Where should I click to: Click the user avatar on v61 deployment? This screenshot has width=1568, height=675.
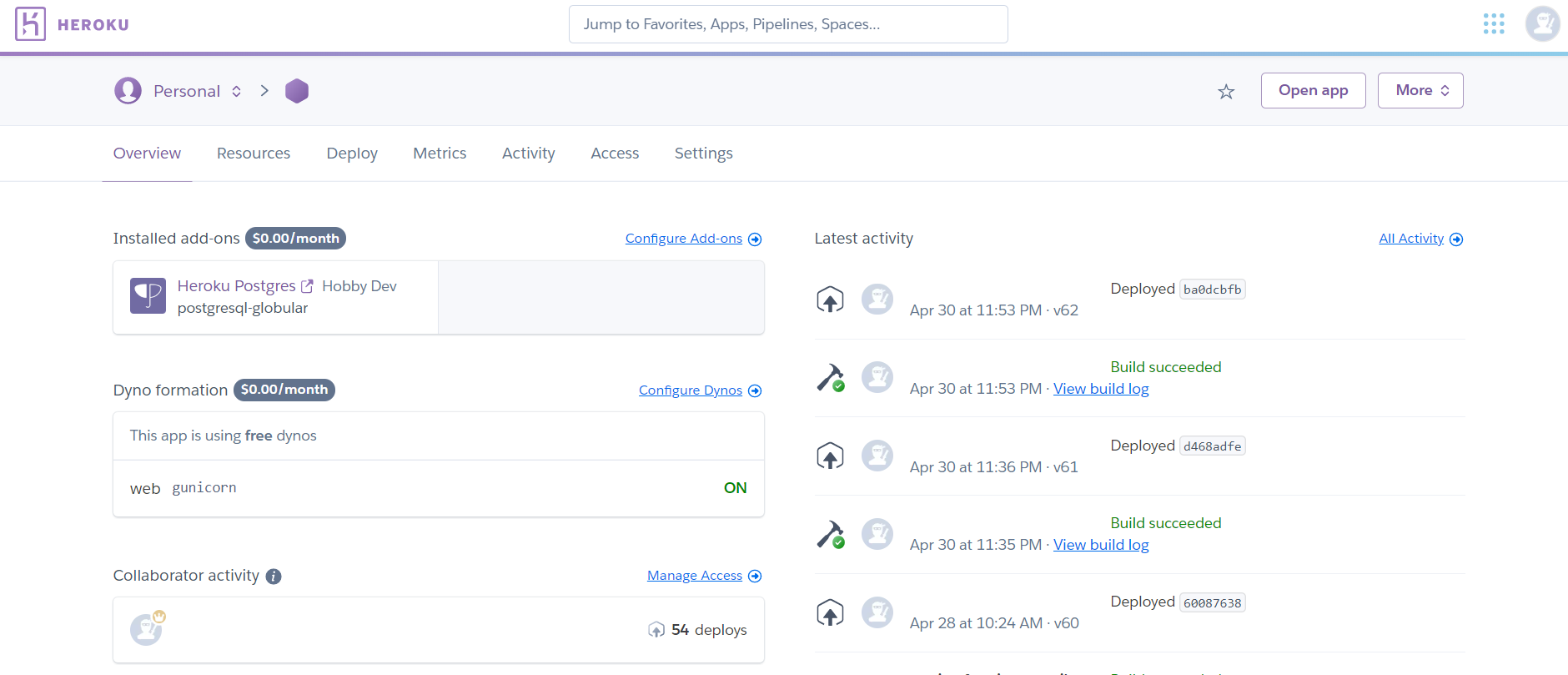coord(877,456)
